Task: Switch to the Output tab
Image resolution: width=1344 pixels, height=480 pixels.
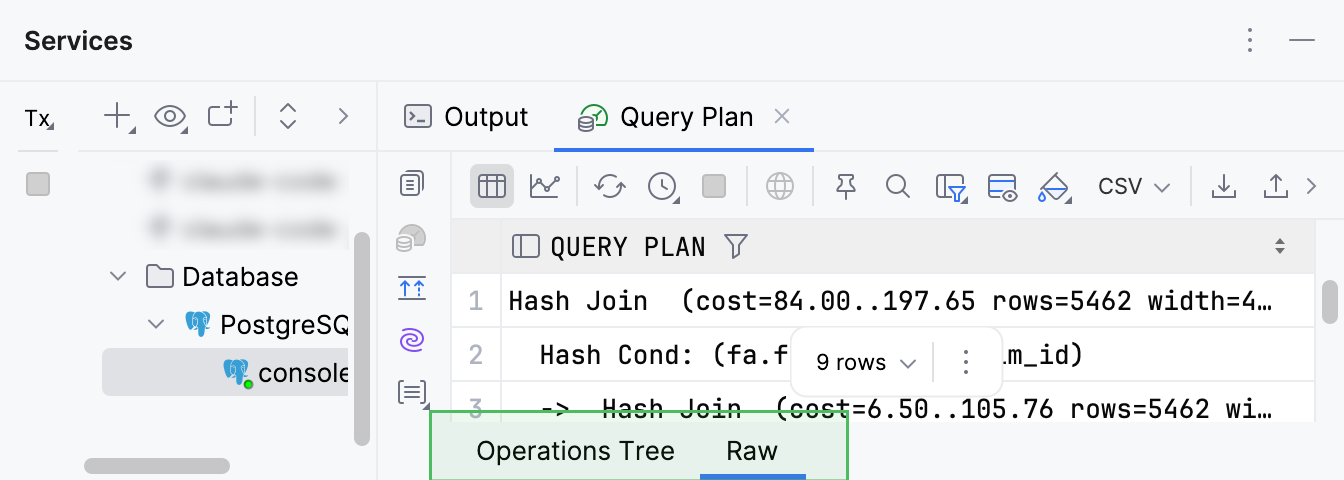Action: (x=466, y=117)
